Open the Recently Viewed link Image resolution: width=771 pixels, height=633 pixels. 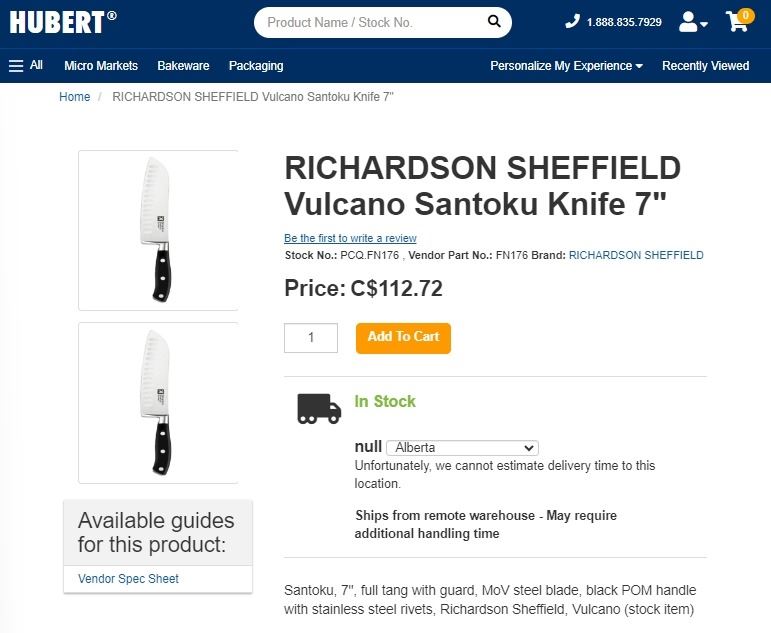[x=705, y=66]
